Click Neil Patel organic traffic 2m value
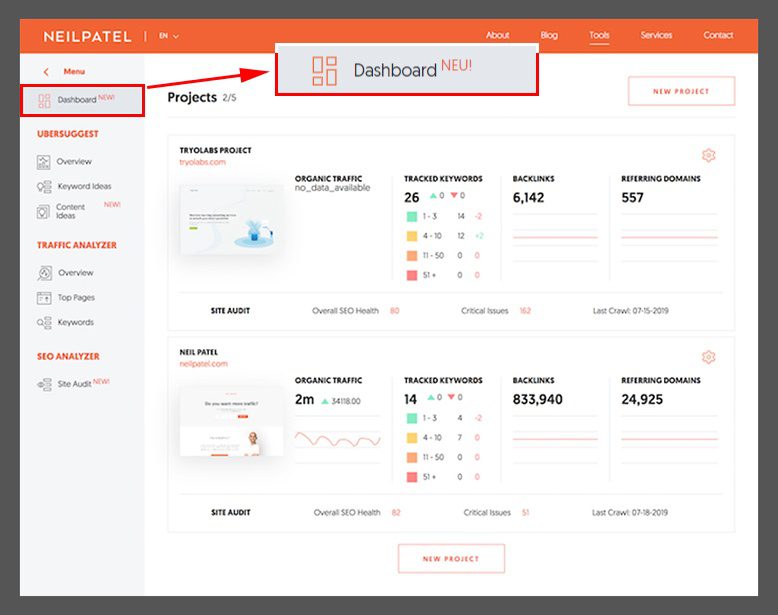 305,400
